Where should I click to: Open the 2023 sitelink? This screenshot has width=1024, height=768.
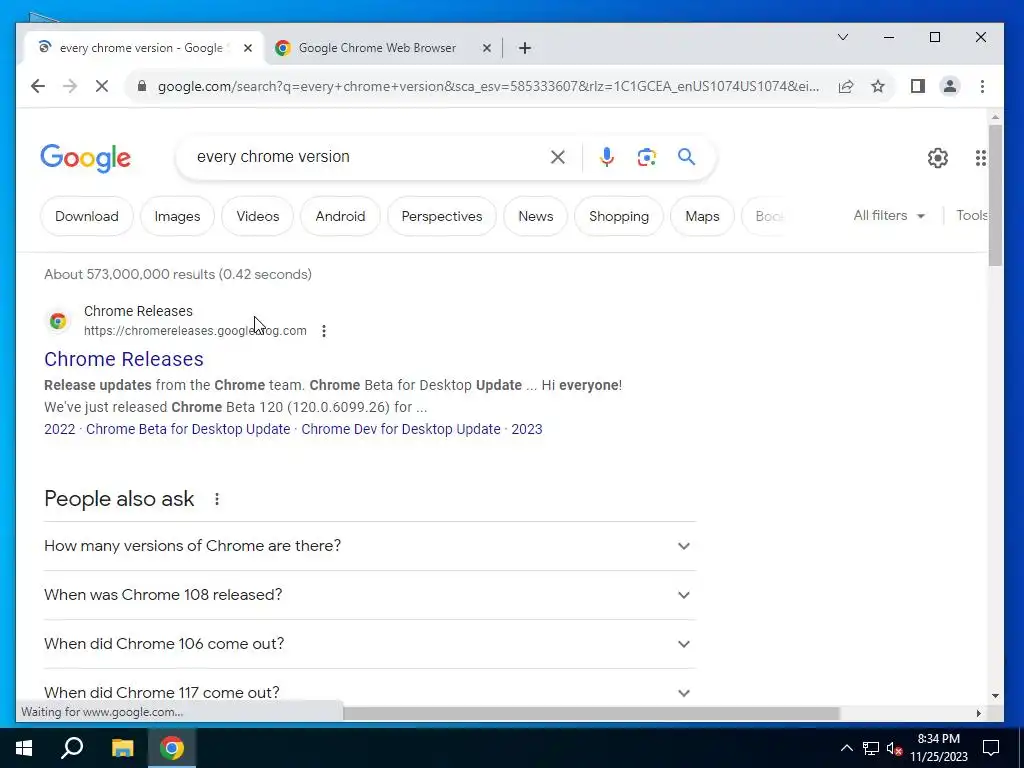(x=527, y=429)
